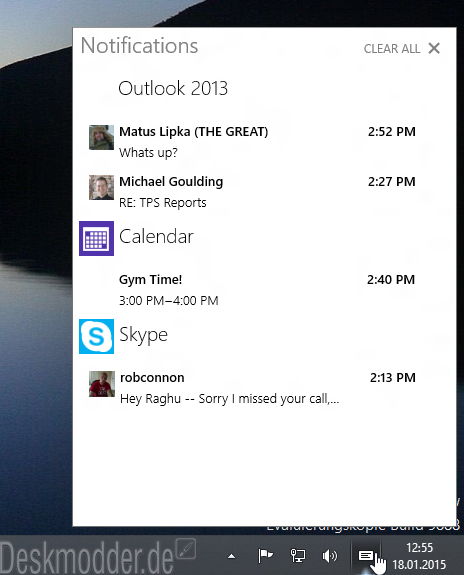Toggle the notifications tray icon
Screen dimensions: 464x575
366,556
